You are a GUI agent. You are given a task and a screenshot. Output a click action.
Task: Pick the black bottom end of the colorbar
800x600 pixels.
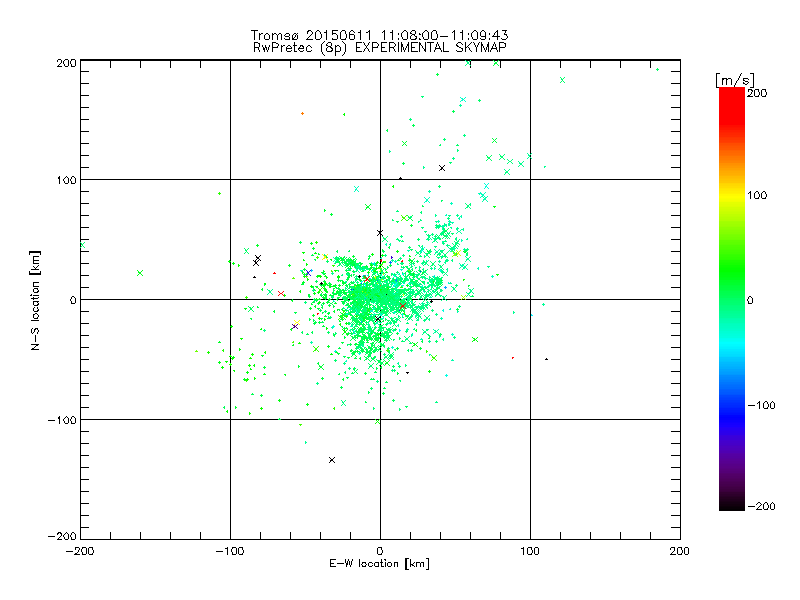click(732, 503)
